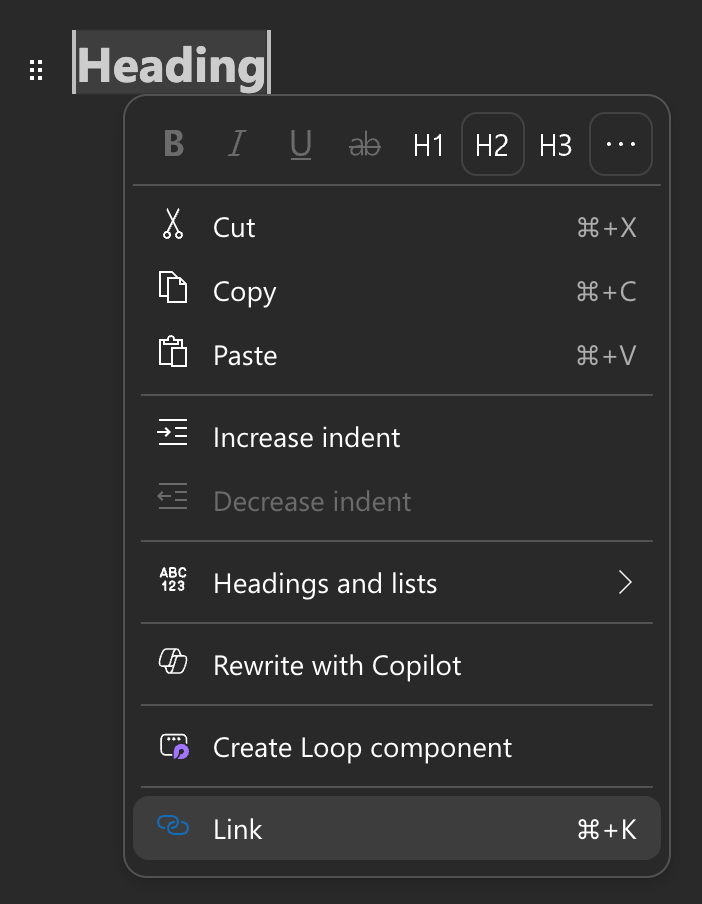The height and width of the screenshot is (904, 702).
Task: Click the Loop component icon
Action: (x=173, y=747)
